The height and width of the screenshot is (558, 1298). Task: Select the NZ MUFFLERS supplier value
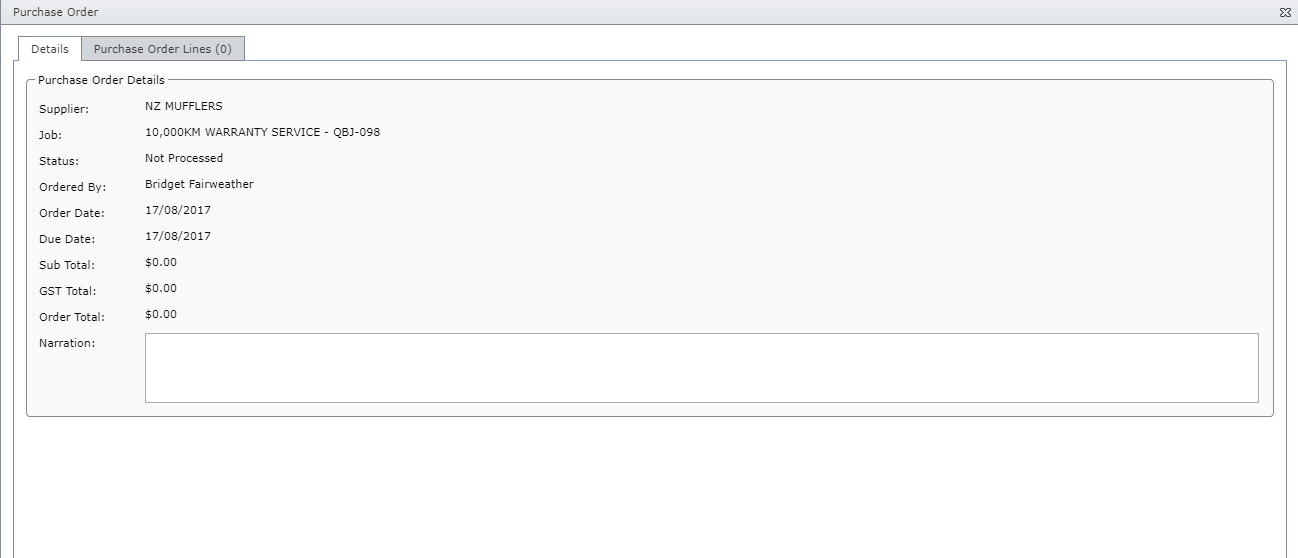[184, 106]
